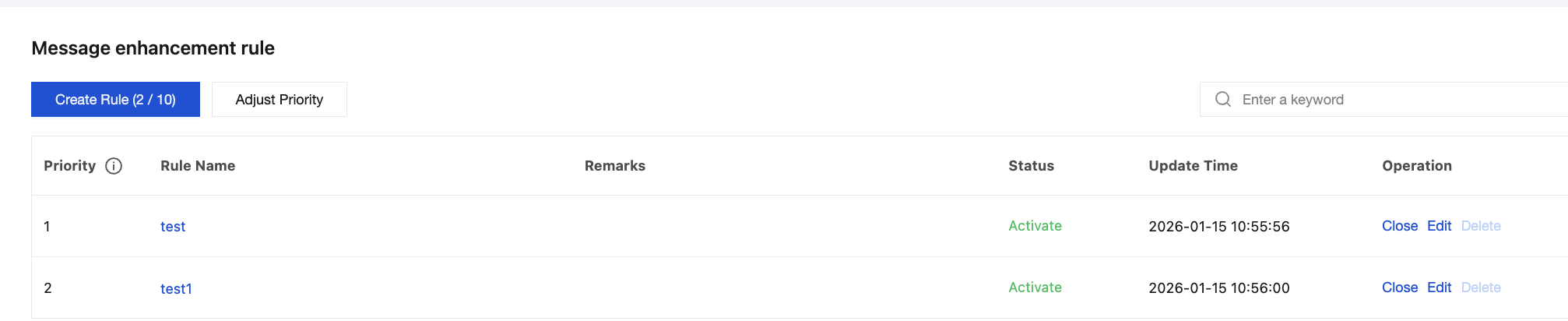Screen dimensions: 1568x321
Task: Delete the test1 rule in row 2
Action: (1480, 287)
